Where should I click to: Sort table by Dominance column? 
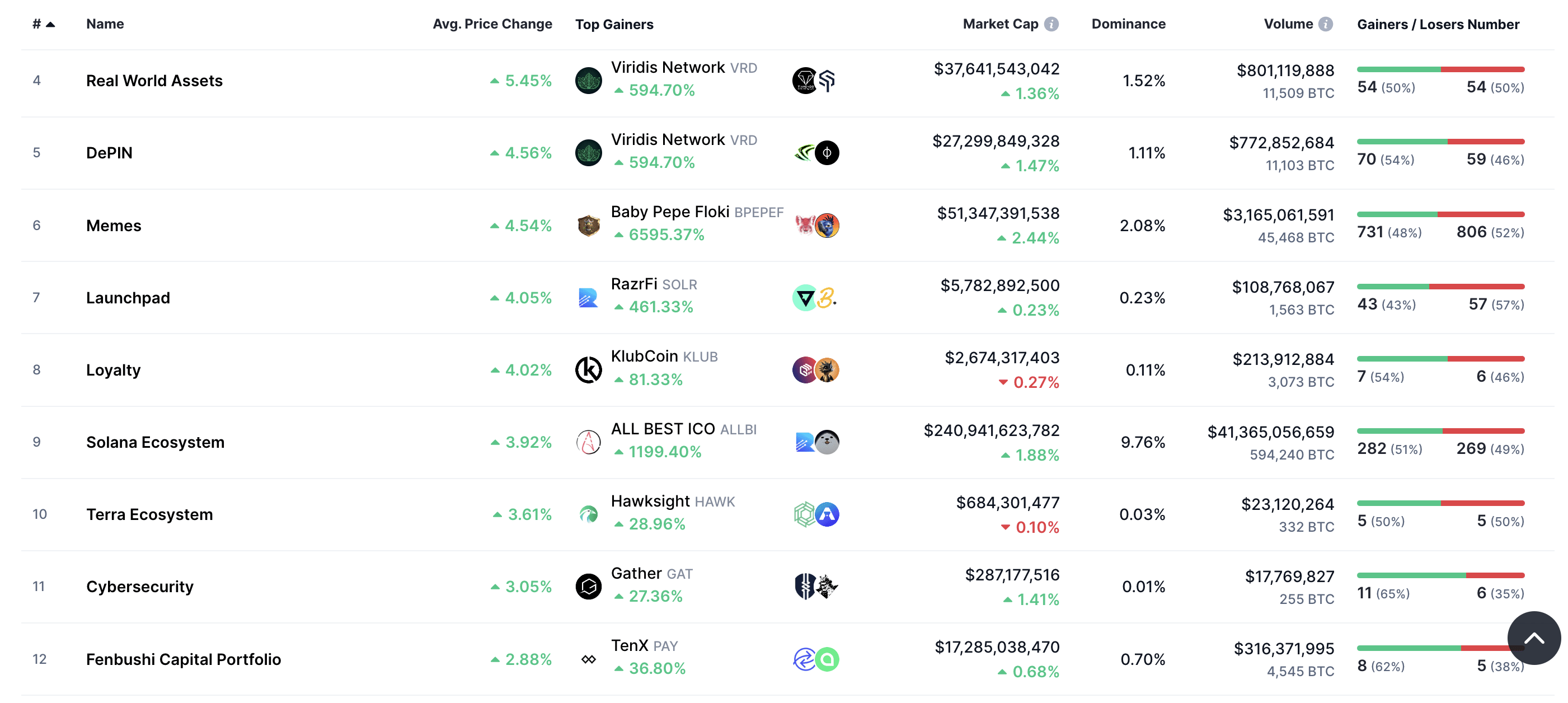click(x=1128, y=24)
